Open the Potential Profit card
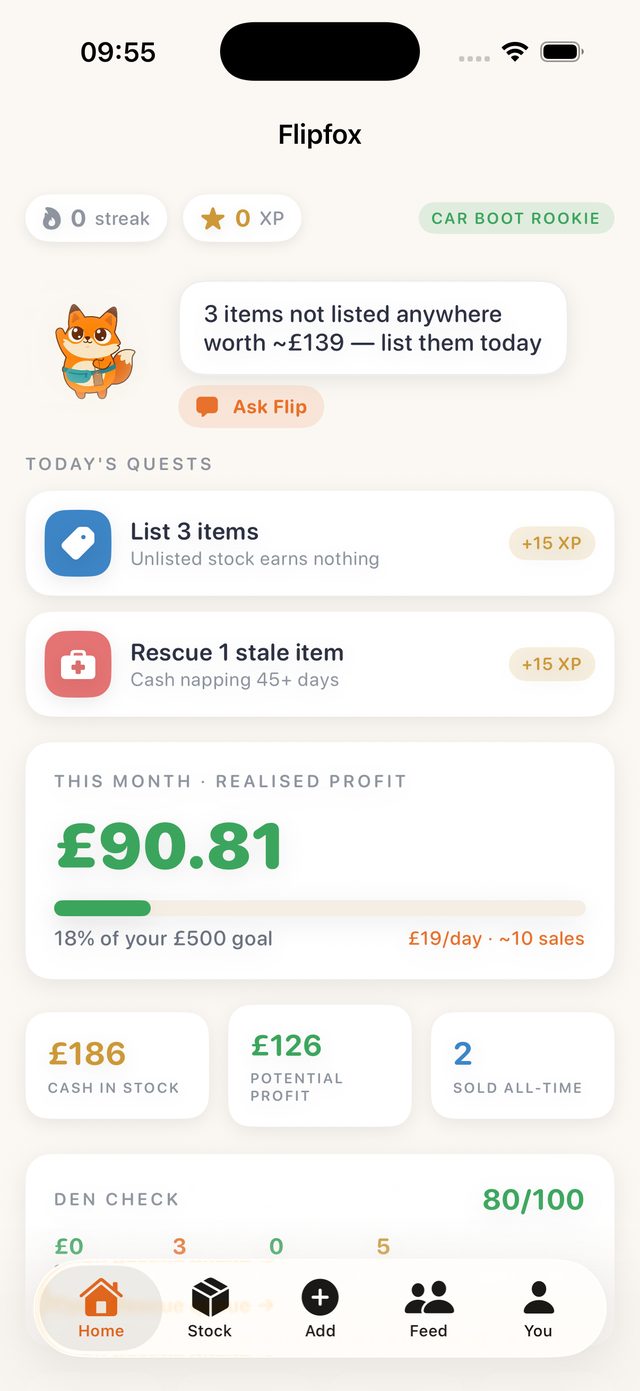The height and width of the screenshot is (1391, 640). 320,1066
